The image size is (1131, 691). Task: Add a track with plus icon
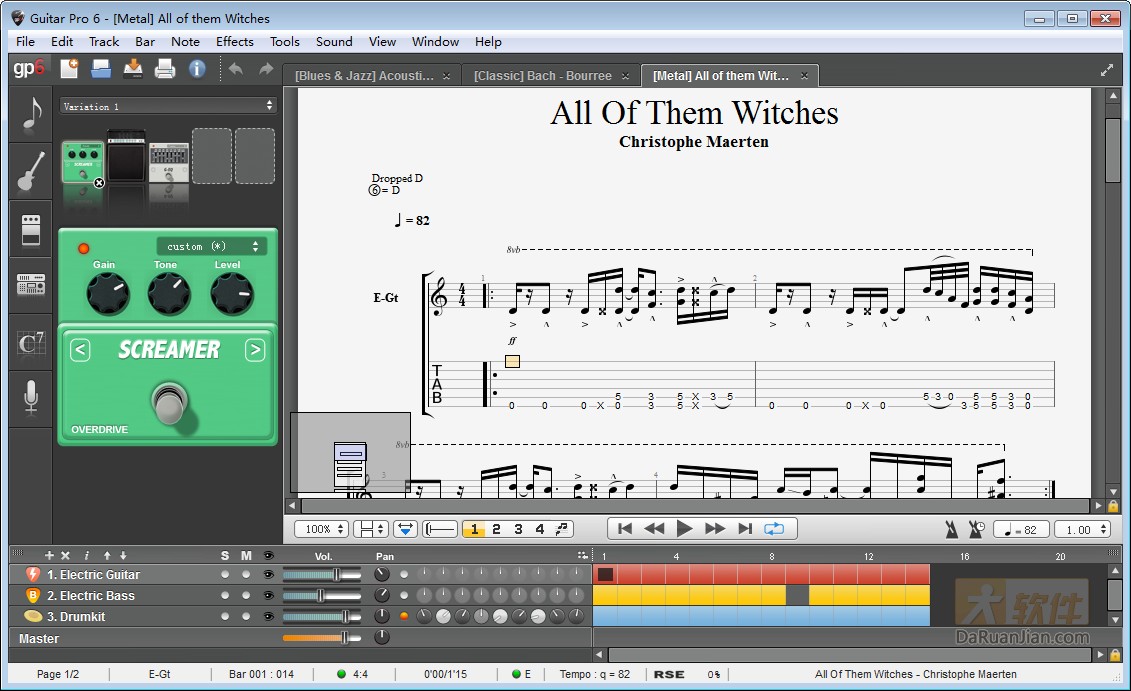pos(49,555)
